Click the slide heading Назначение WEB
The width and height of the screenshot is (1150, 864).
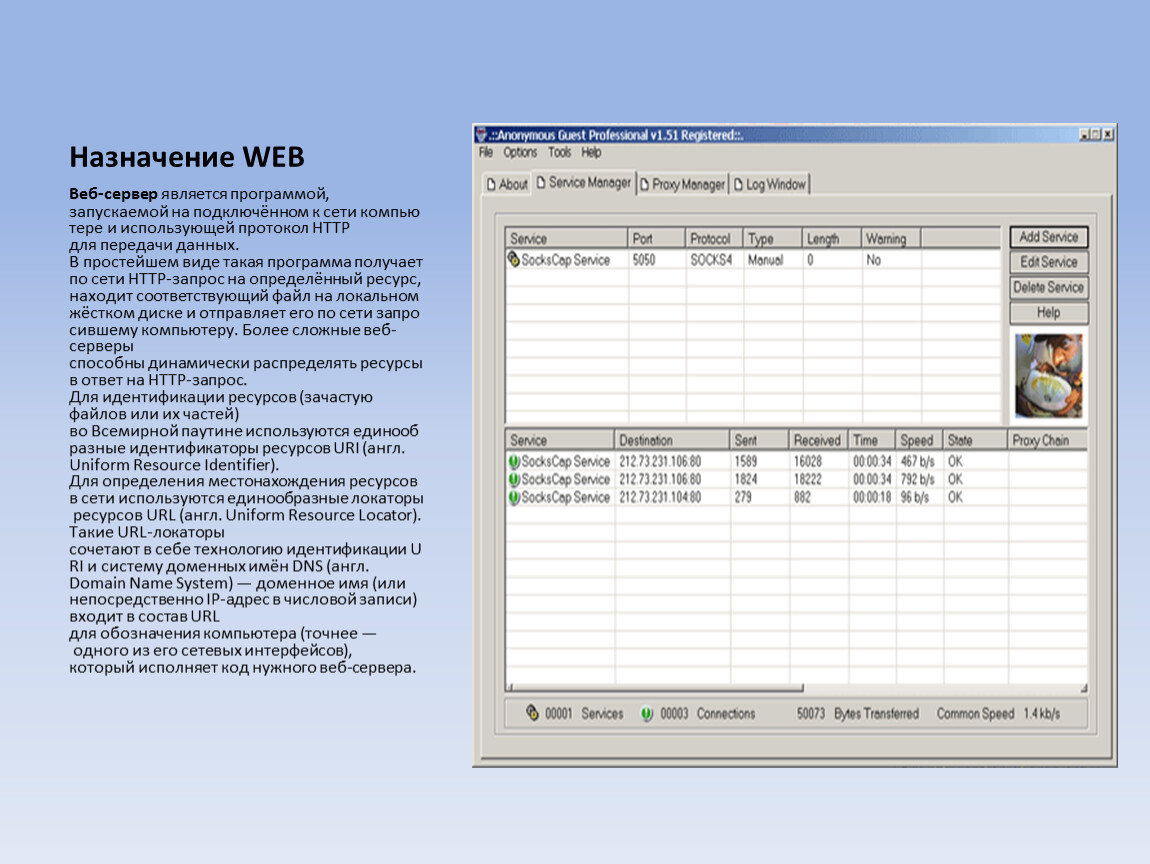pyautogui.click(x=187, y=157)
